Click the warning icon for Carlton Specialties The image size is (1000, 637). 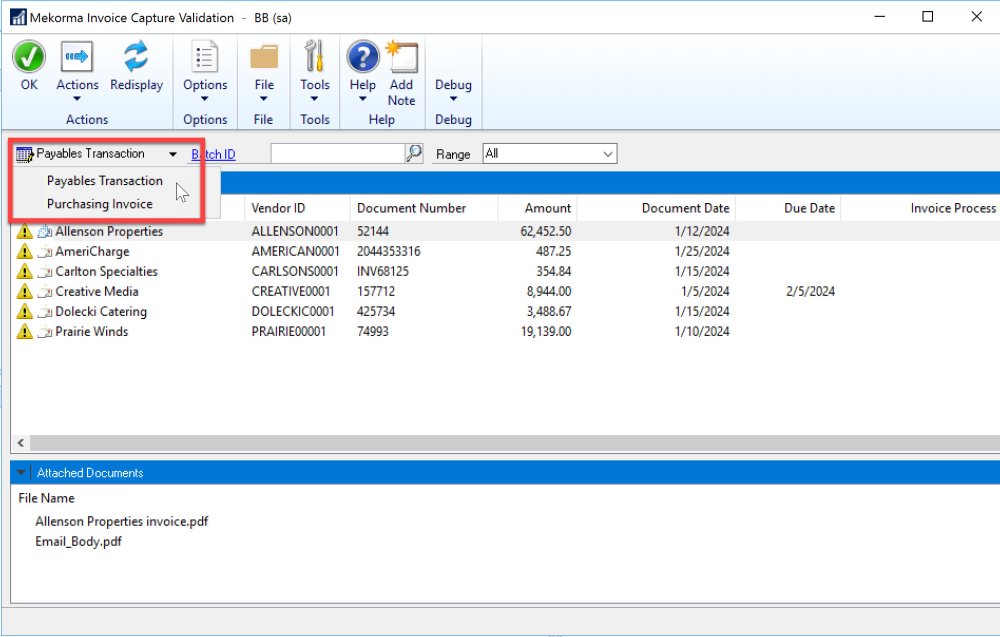24,272
